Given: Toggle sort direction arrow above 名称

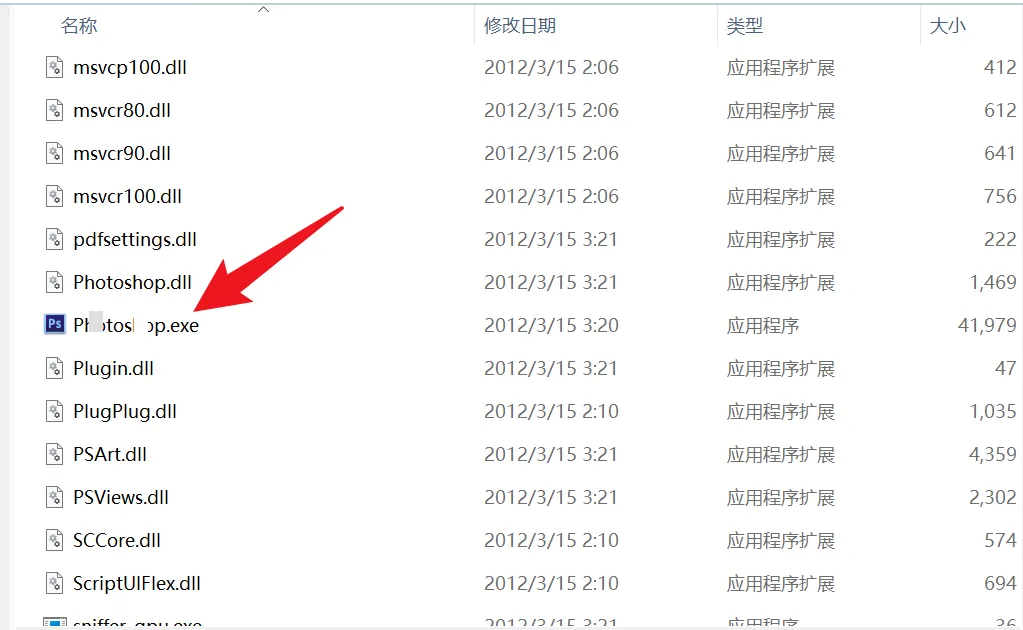Looking at the screenshot, I should 264,9.
